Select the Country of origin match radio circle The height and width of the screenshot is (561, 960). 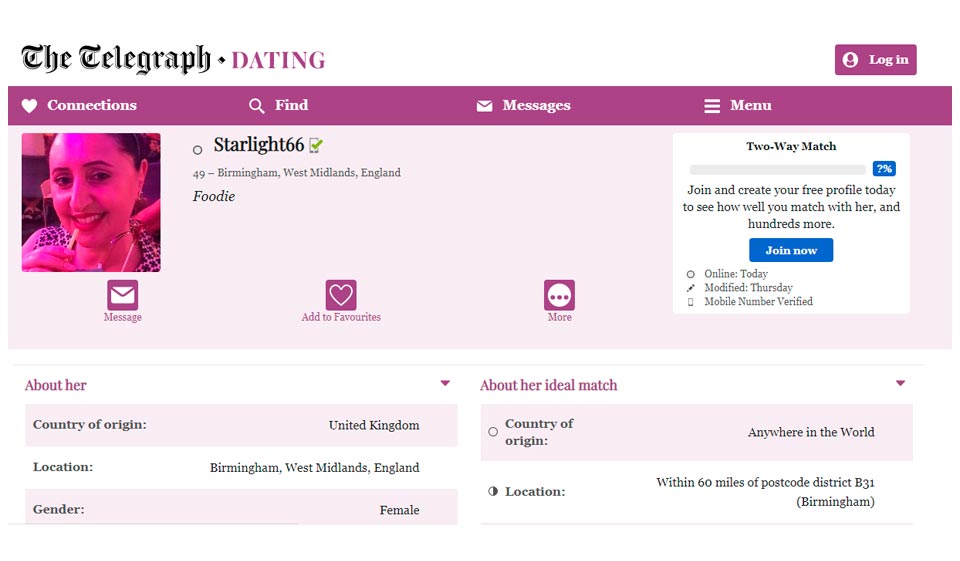tap(493, 432)
